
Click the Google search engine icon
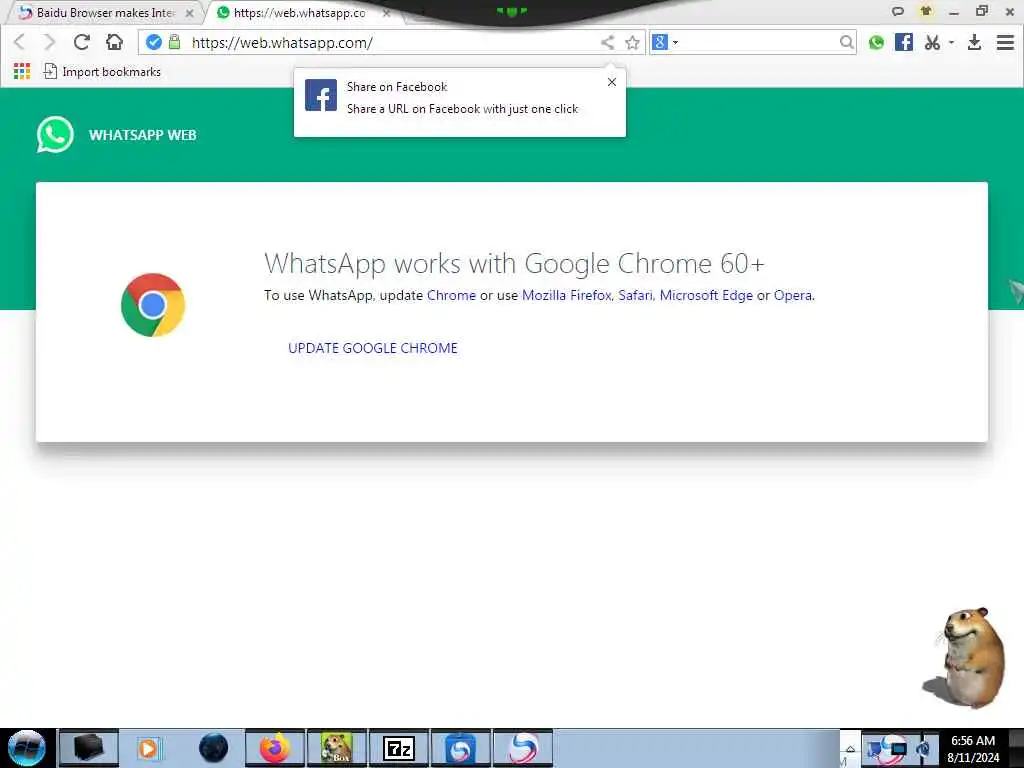coord(660,42)
